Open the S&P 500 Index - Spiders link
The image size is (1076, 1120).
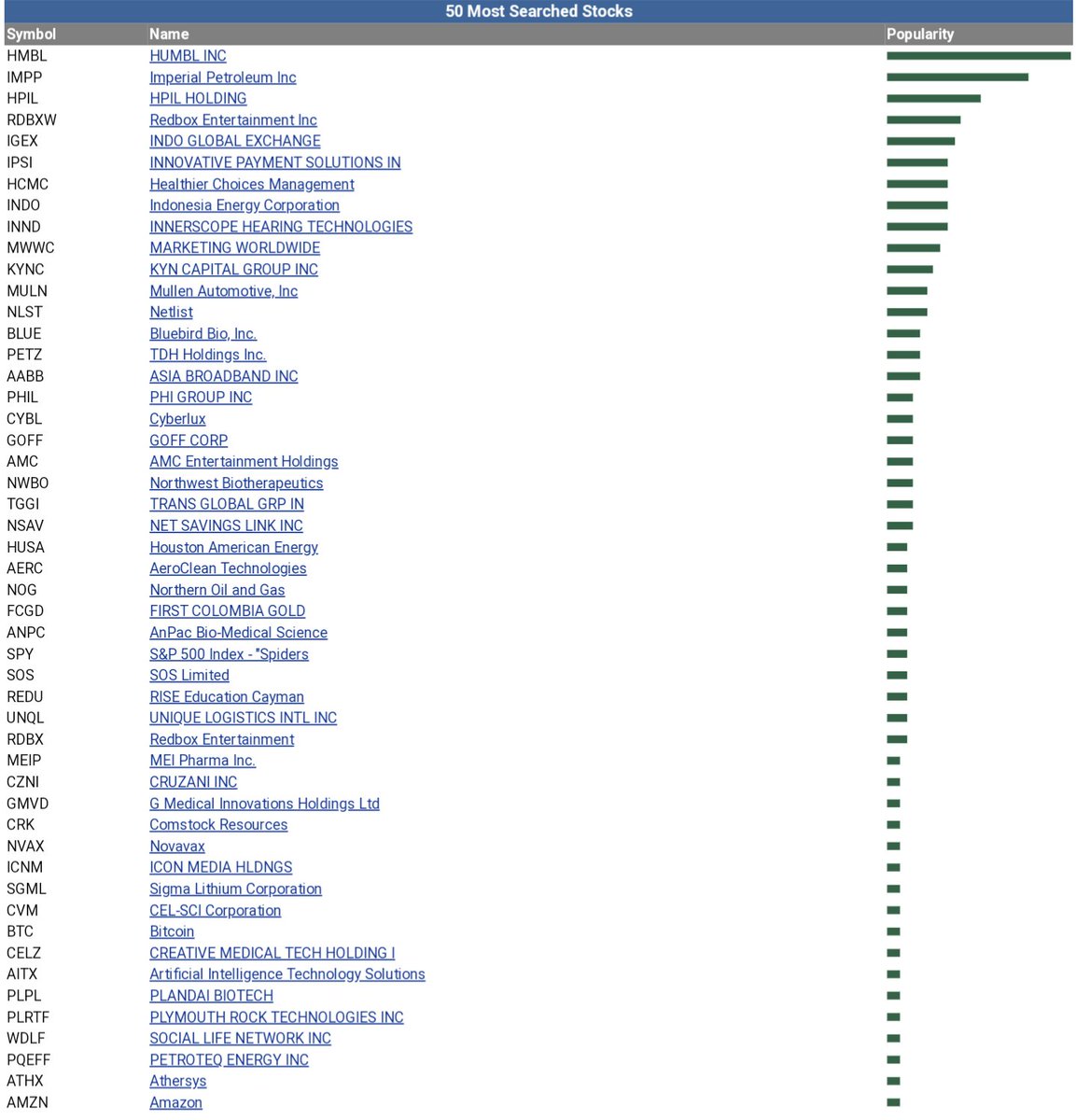coord(229,654)
